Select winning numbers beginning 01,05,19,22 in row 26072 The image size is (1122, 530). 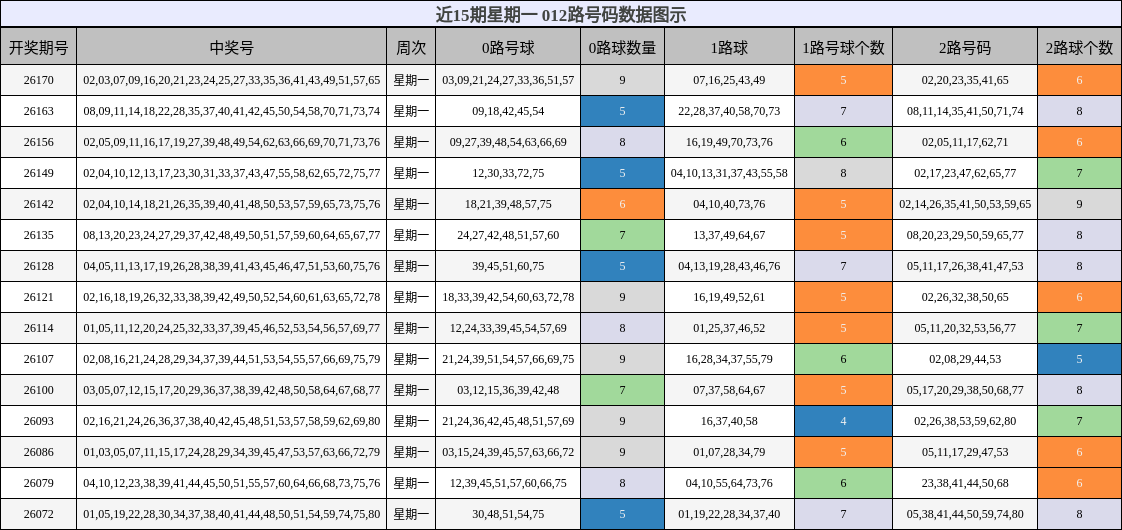(231, 514)
